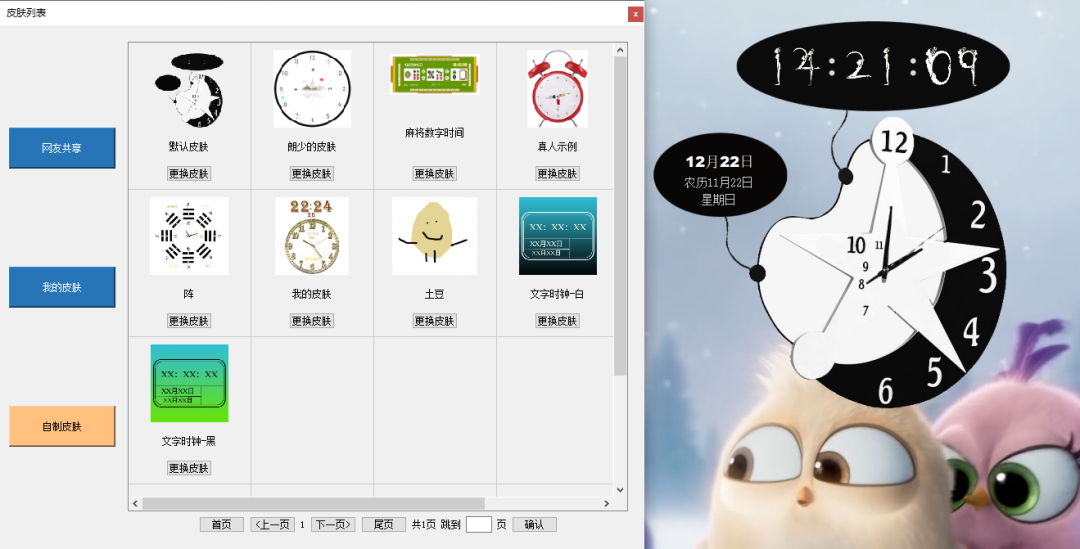Close the 皮肤列表 window

pos(635,14)
